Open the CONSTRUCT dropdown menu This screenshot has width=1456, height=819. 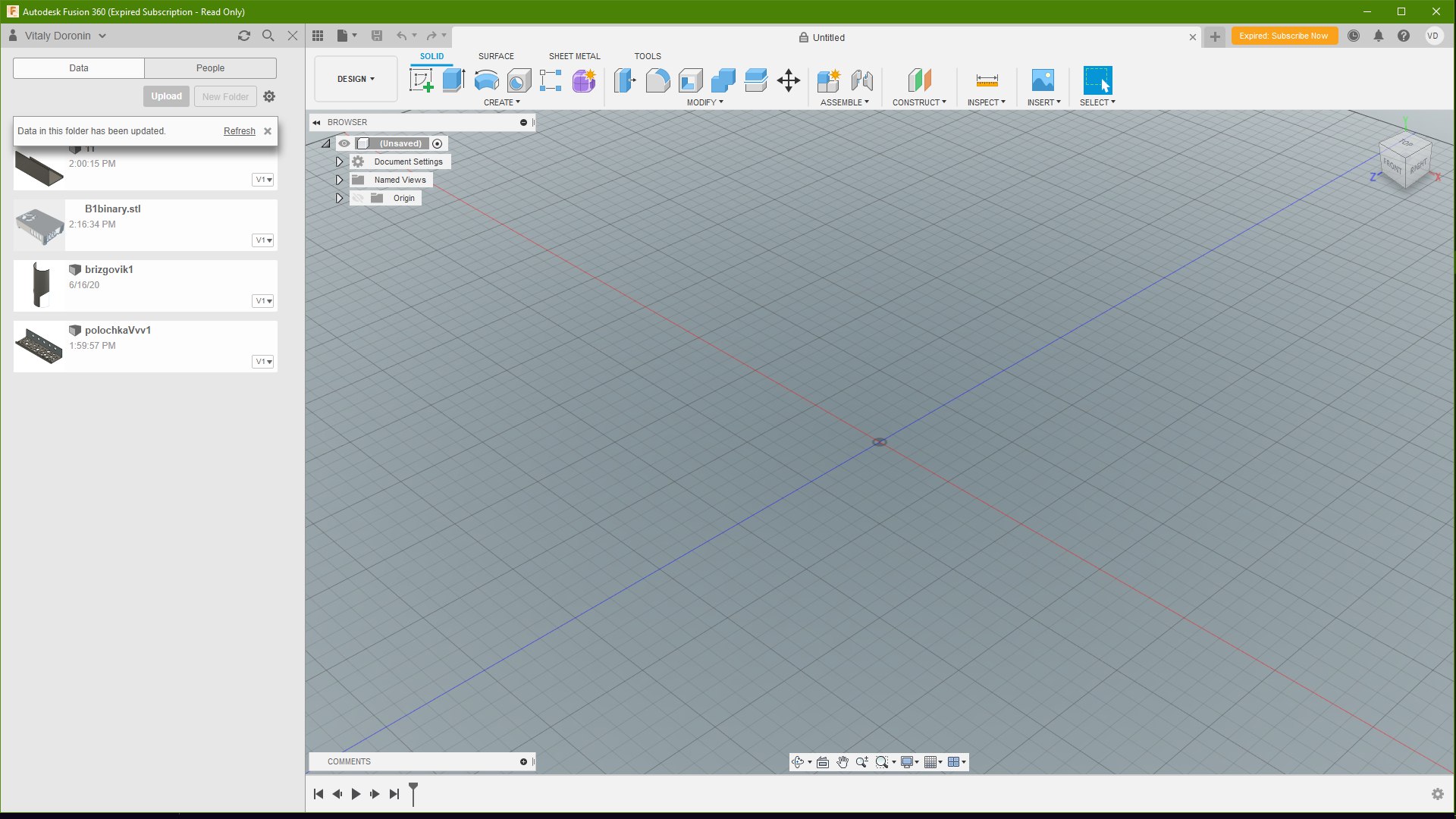[x=919, y=102]
